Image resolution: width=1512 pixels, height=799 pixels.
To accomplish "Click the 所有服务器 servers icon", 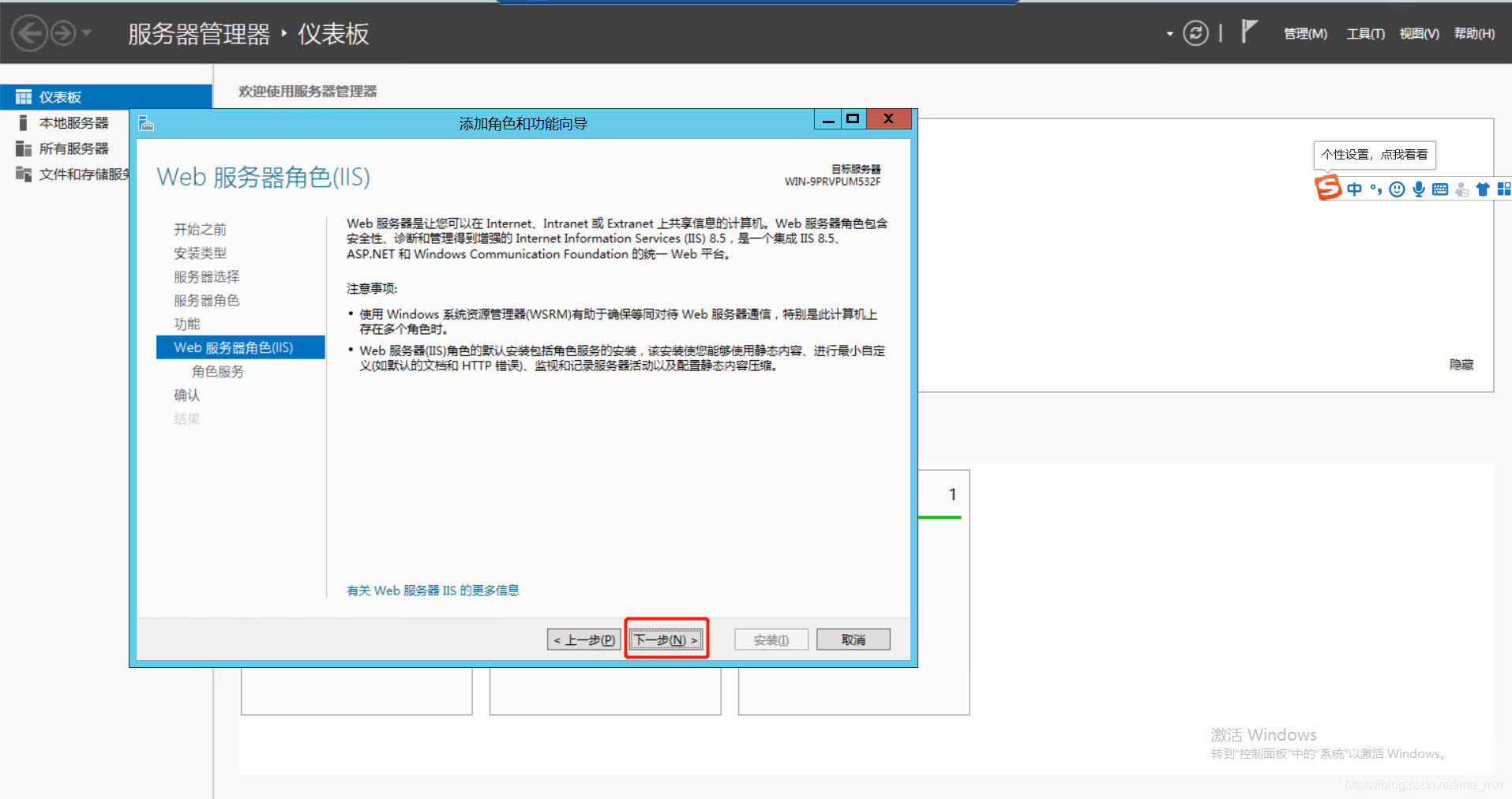I will (24, 148).
